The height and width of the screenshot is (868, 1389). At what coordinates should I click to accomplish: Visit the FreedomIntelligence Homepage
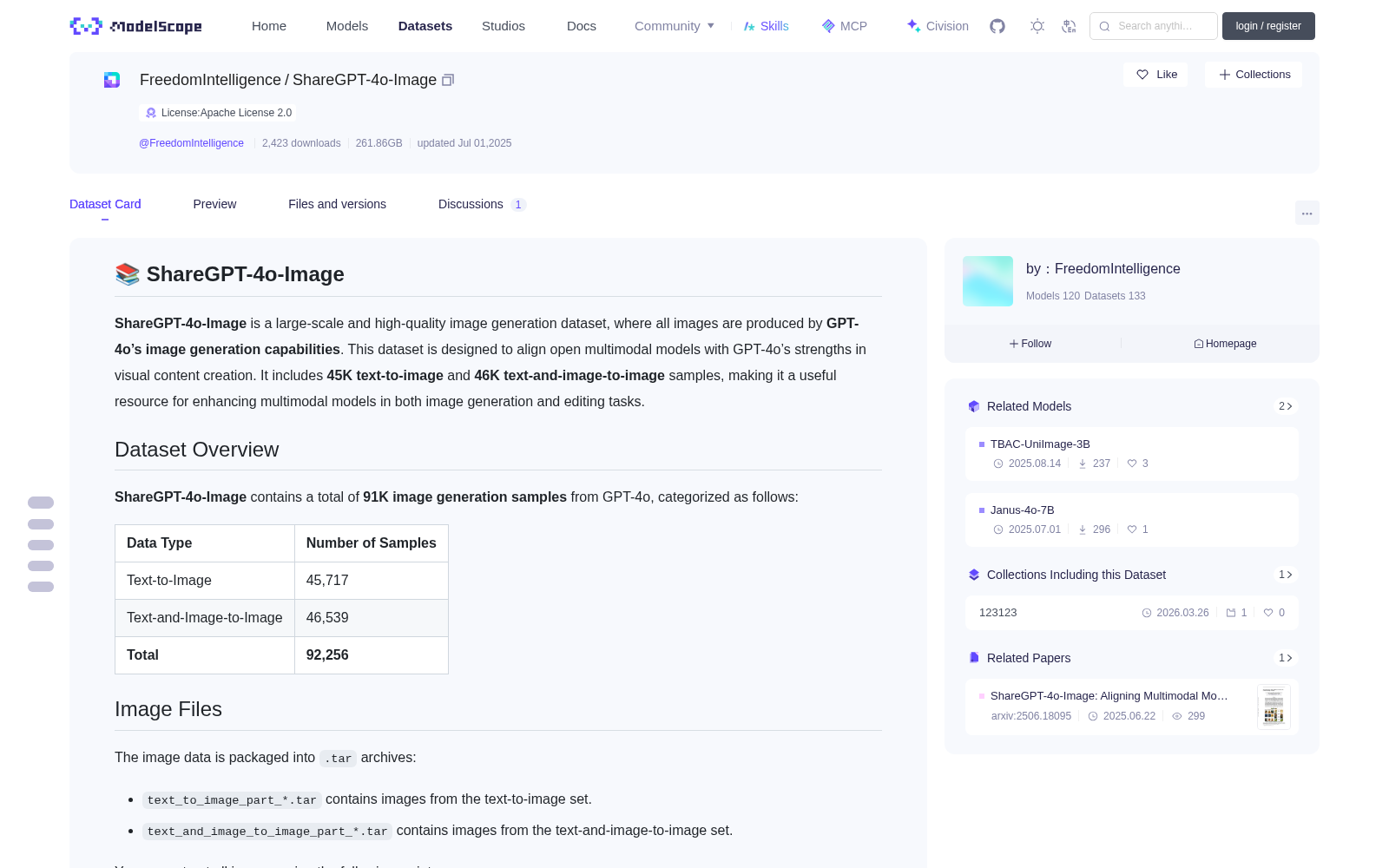tap(1225, 344)
